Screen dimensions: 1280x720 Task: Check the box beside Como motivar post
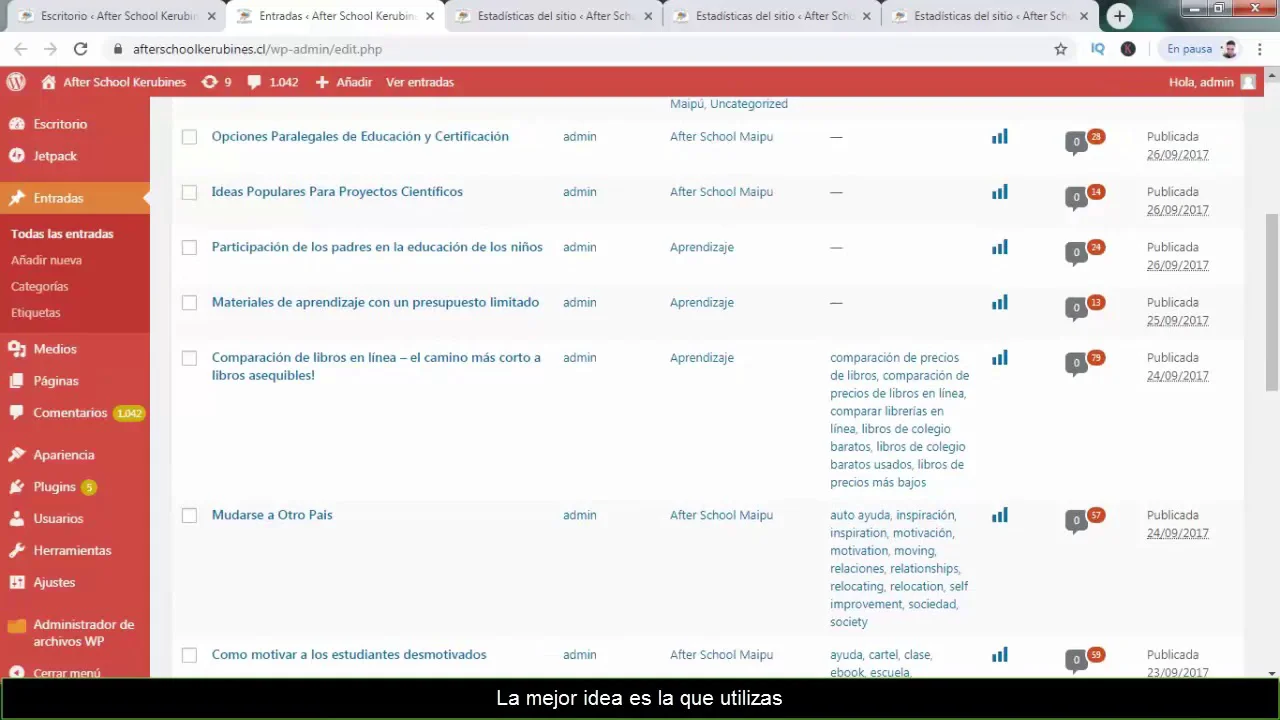[189, 655]
